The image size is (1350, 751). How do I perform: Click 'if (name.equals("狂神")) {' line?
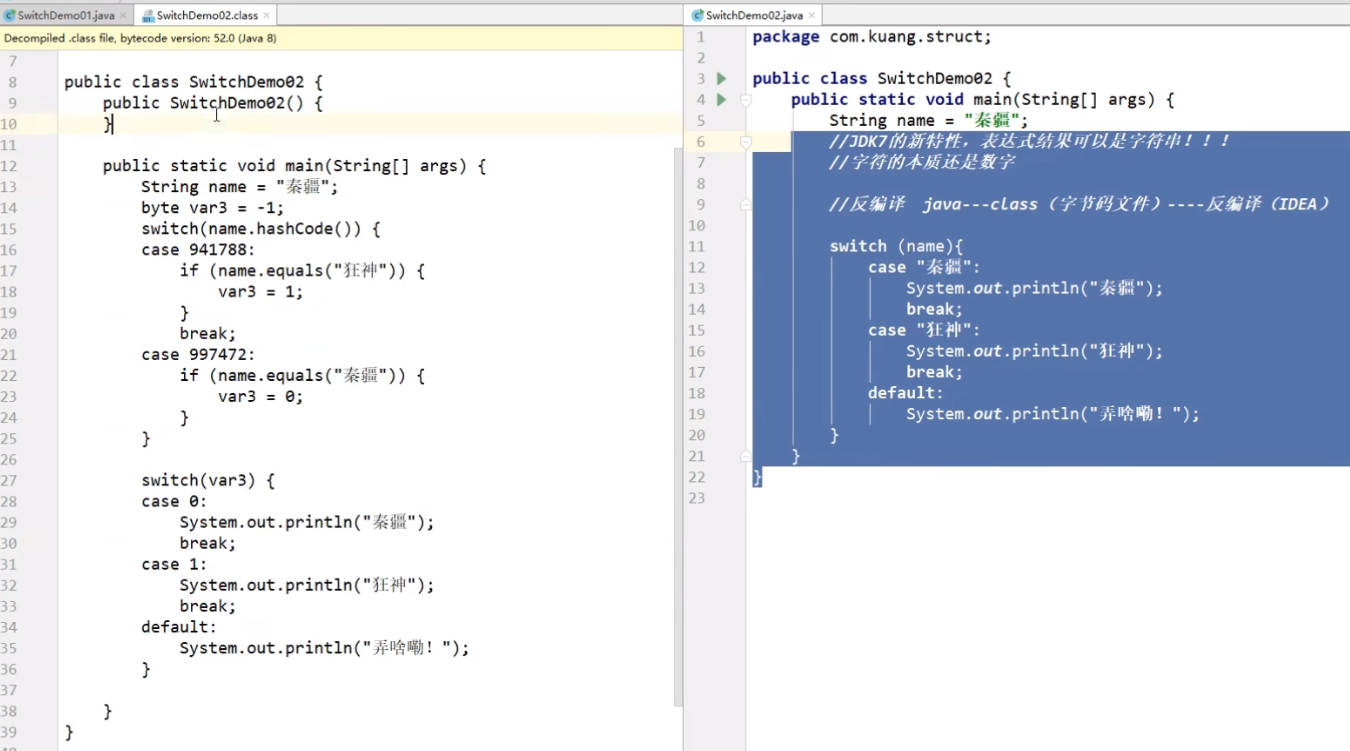[x=302, y=271]
